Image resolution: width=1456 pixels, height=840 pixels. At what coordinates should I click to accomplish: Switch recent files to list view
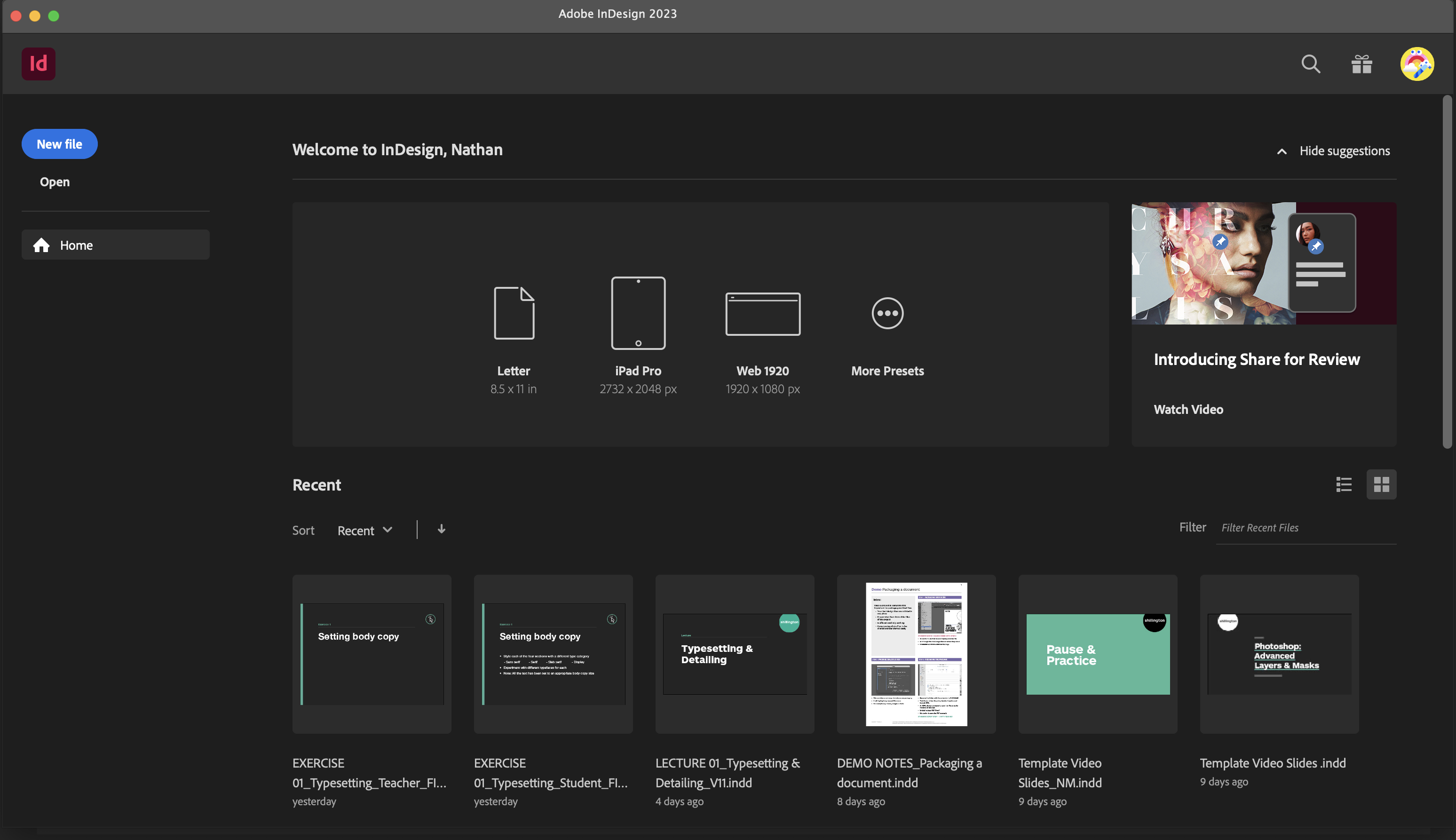(1344, 484)
